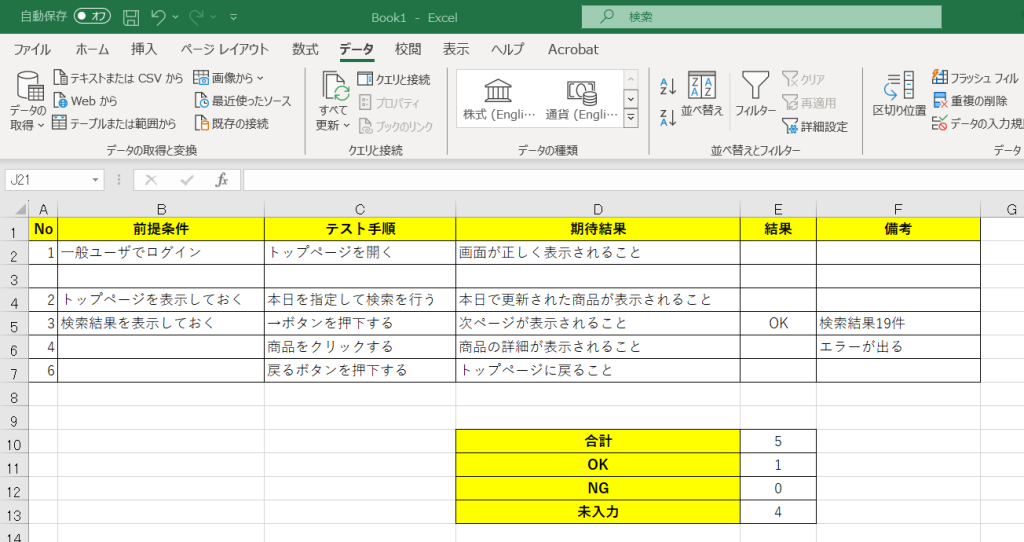This screenshot has height=542, width=1024.
Task: Open the Redo history dropdown arrow
Action: 214,18
